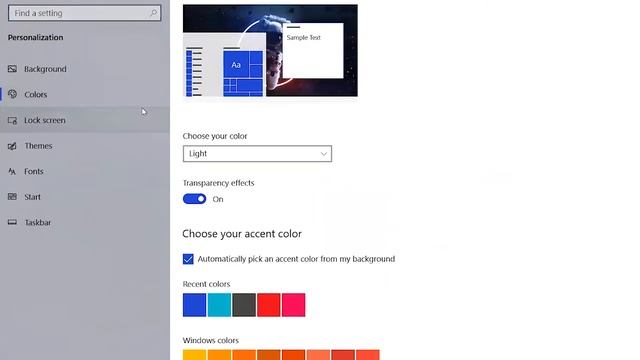Select Colors in the sidebar

coord(84,94)
